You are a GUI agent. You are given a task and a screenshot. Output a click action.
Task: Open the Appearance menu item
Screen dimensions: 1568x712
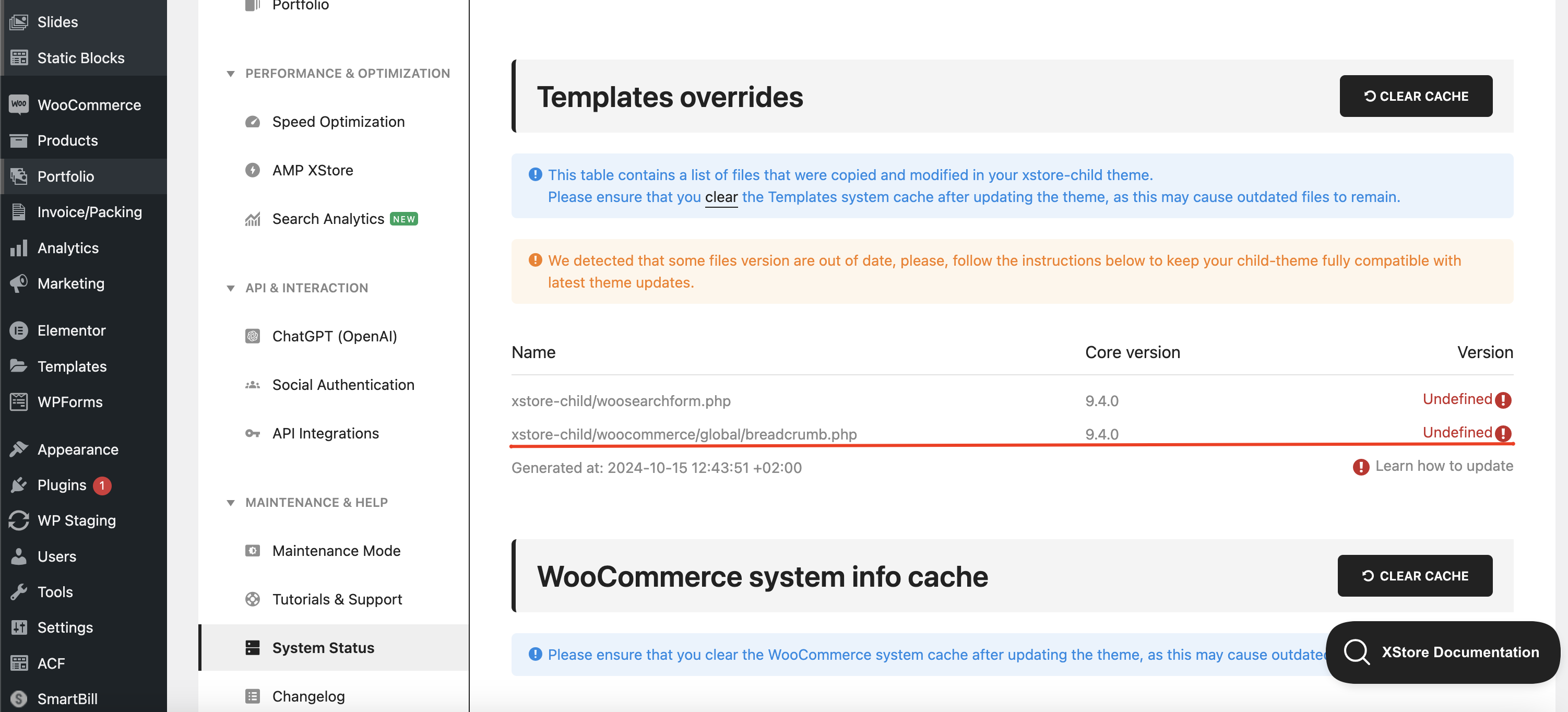[x=84, y=449]
